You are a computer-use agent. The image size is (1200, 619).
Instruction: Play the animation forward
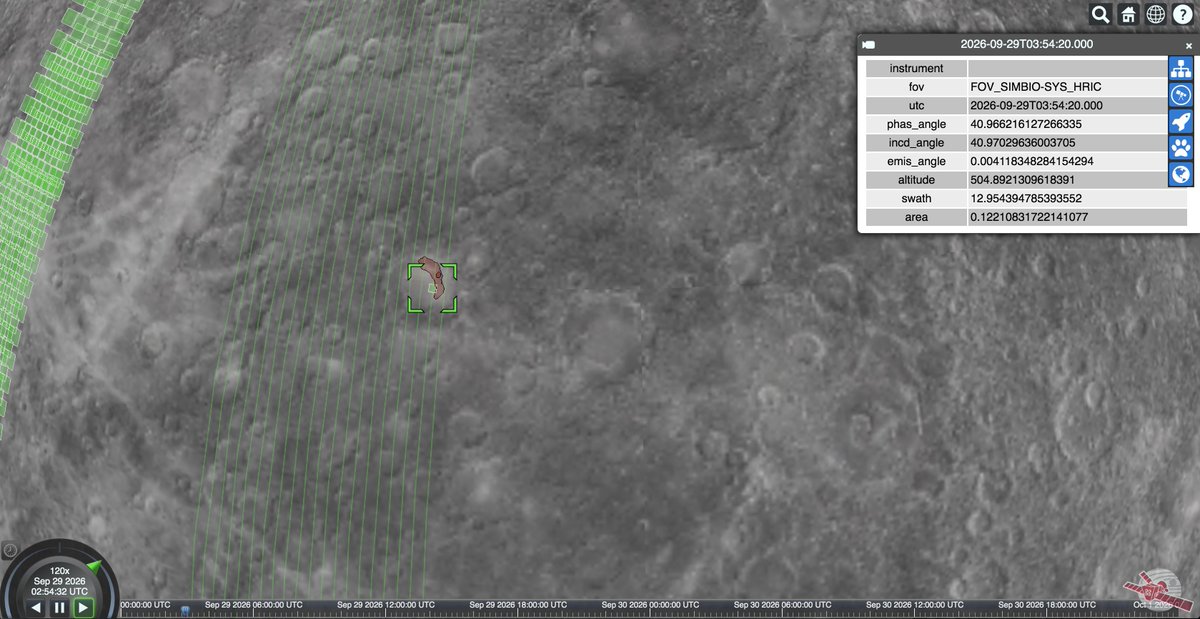point(84,607)
